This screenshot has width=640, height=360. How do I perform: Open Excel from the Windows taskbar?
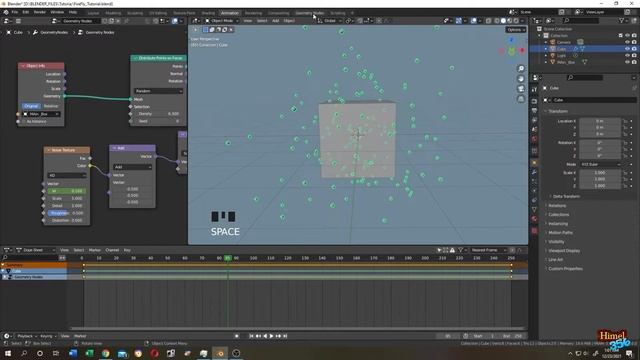click(89, 353)
